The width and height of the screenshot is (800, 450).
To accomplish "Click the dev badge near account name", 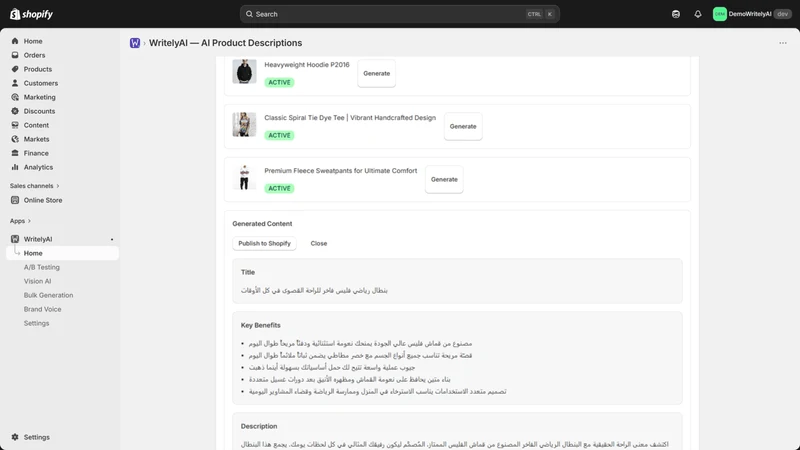I will click(x=782, y=14).
